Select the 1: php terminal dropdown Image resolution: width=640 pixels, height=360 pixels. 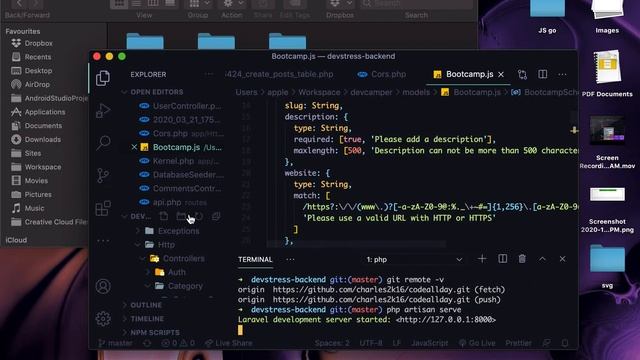point(414,259)
